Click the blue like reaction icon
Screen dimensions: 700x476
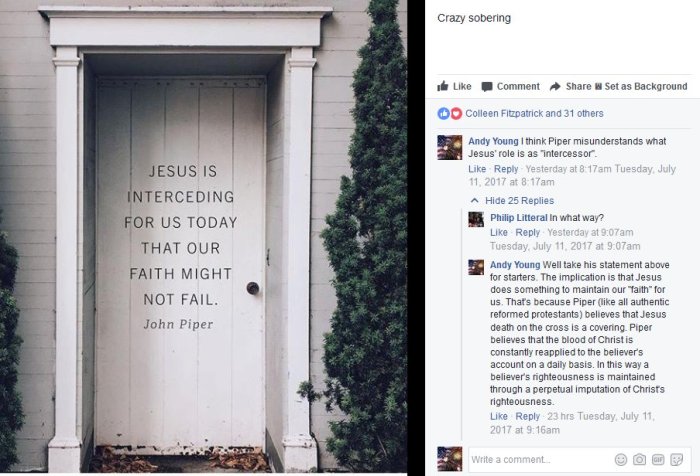pyautogui.click(x=443, y=113)
